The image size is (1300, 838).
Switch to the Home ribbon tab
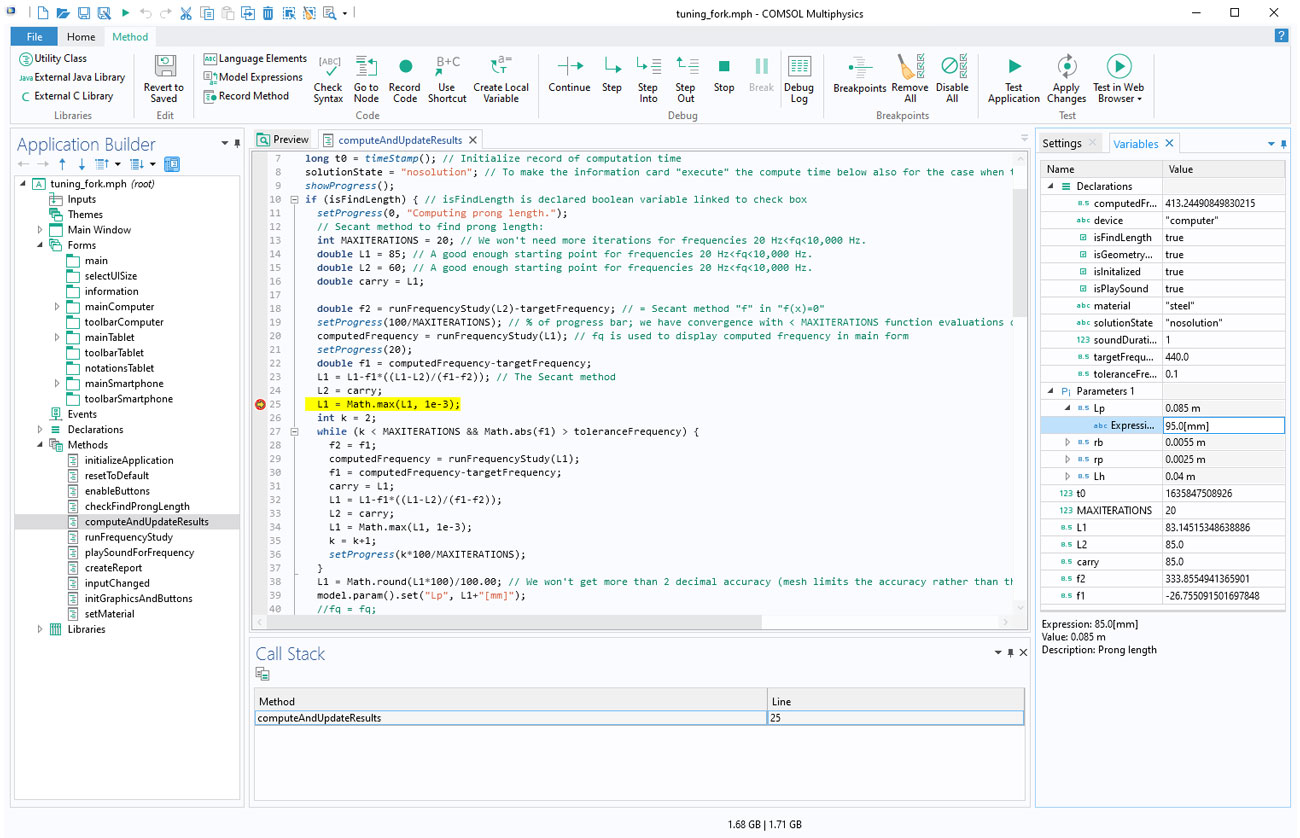pyautogui.click(x=81, y=37)
